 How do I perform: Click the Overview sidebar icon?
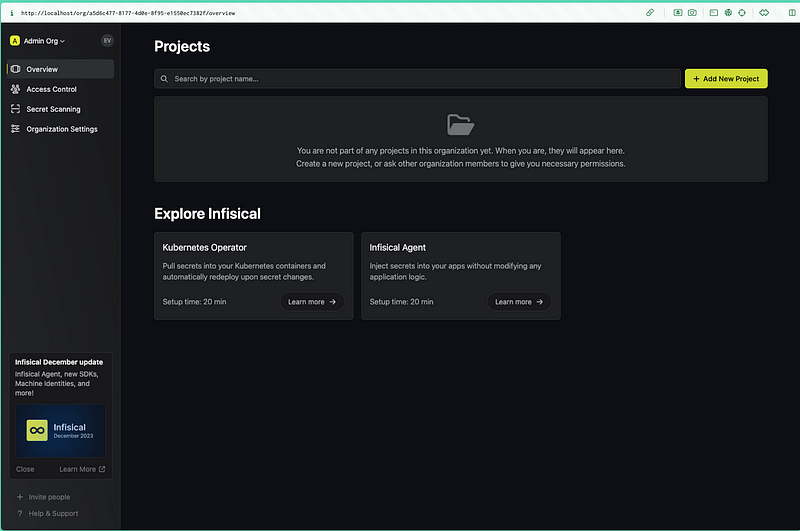[x=15, y=69]
